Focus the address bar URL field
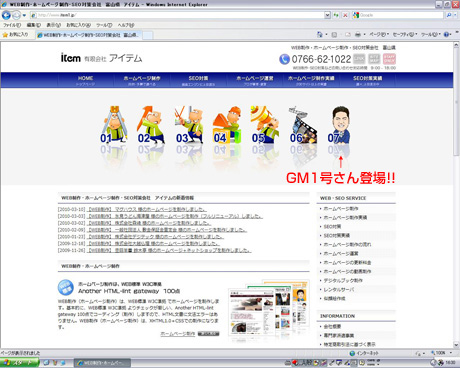Viewport: 460px width, 368px height. (177, 15)
